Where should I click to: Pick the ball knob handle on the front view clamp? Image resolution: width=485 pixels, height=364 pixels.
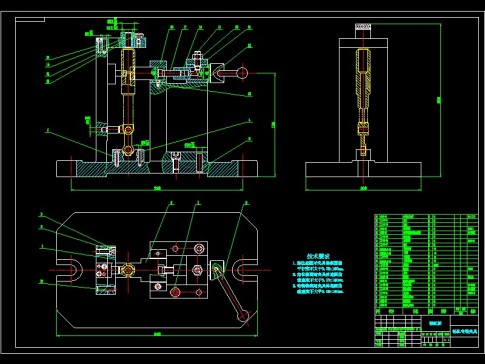242,73
